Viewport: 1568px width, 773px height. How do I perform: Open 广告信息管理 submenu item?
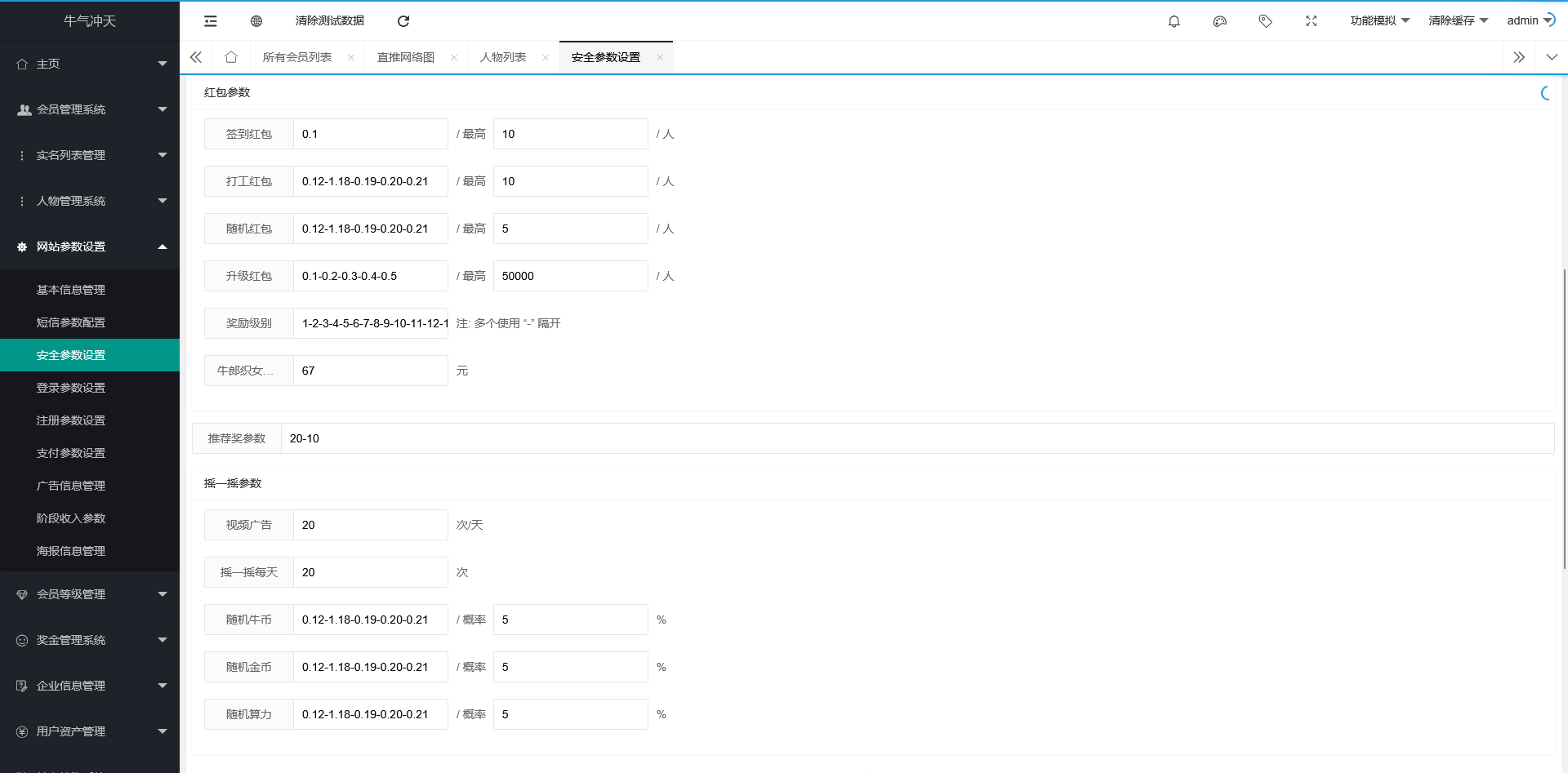coord(90,486)
